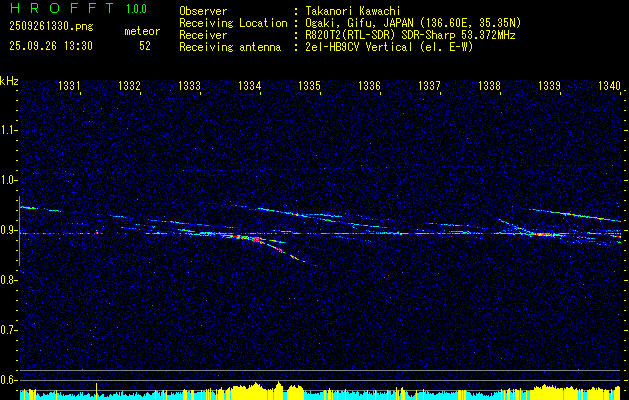Click the 1.1 kHz frequency label
629x400 pixels.
click(8, 130)
